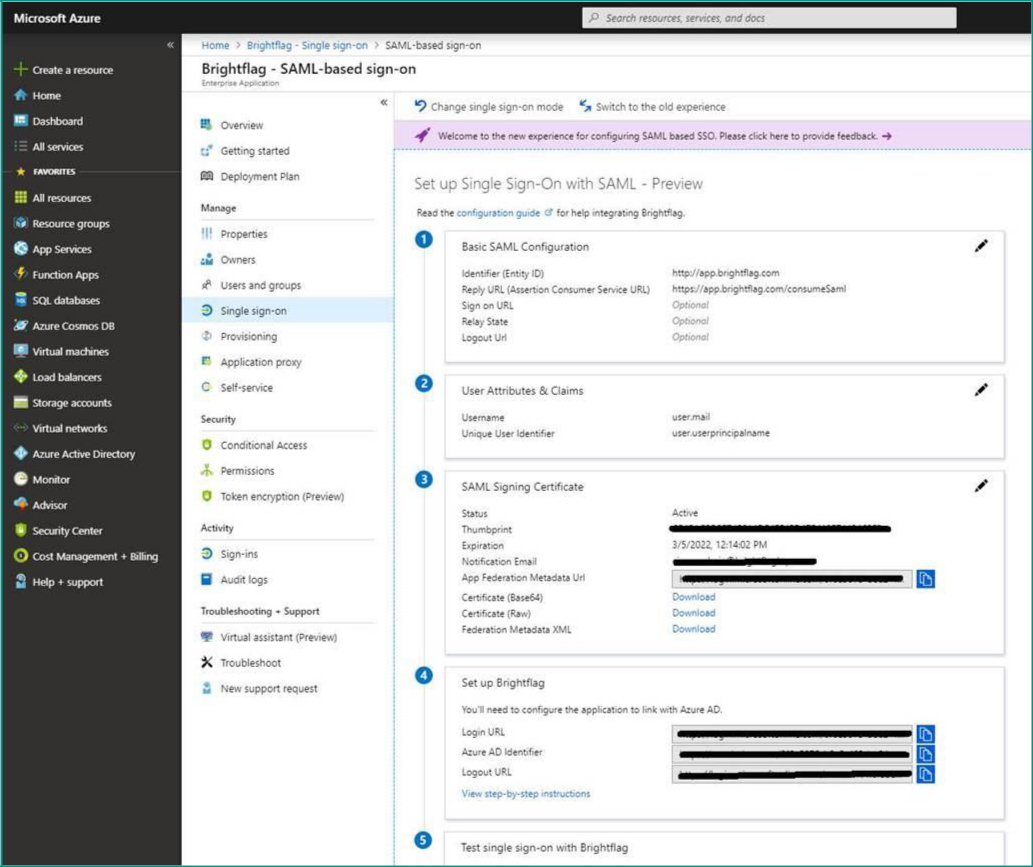This screenshot has height=867, width=1033.
Task: Click the All services list icon
Action: [20, 146]
